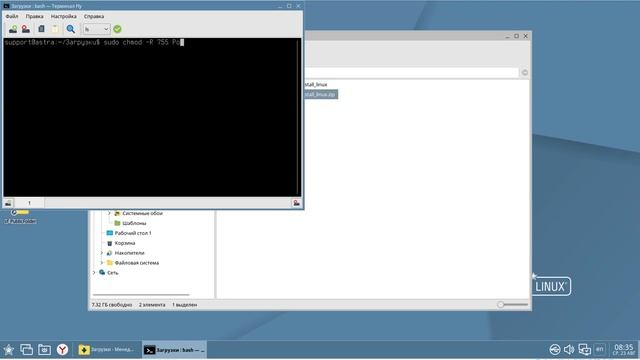Expand the Накопители tree node
640x360 pixels.
point(102,253)
